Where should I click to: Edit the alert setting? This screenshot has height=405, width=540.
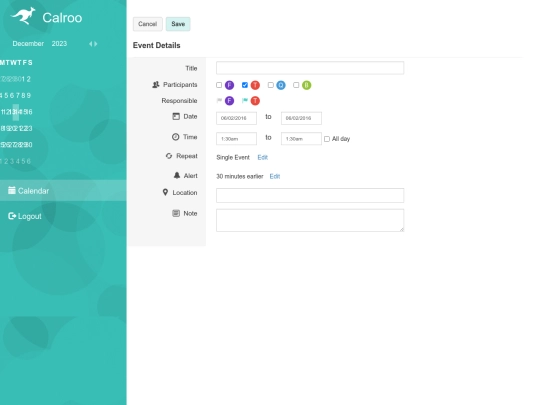pyautogui.click(x=275, y=176)
